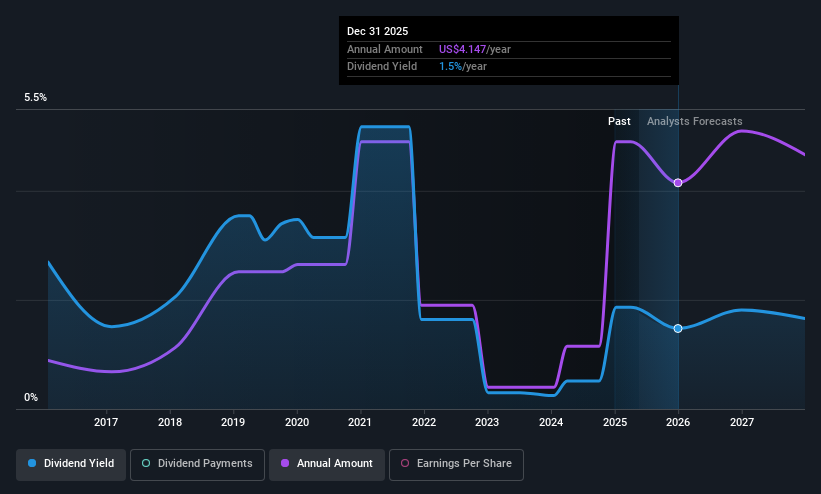Click the 2020 x-axis label
This screenshot has height=494, width=821.
tap(297, 422)
